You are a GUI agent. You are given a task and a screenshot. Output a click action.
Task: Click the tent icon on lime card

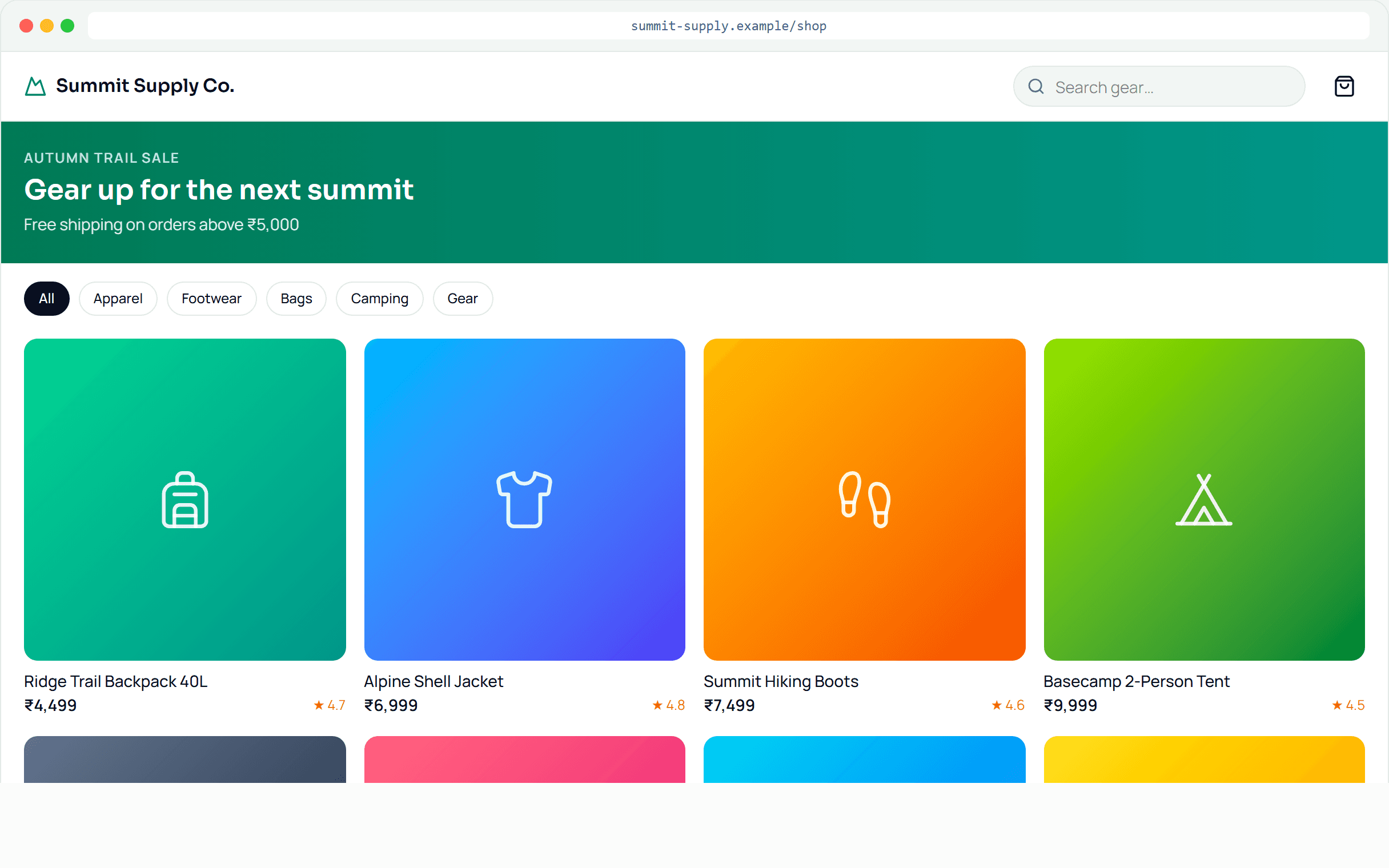point(1203,500)
